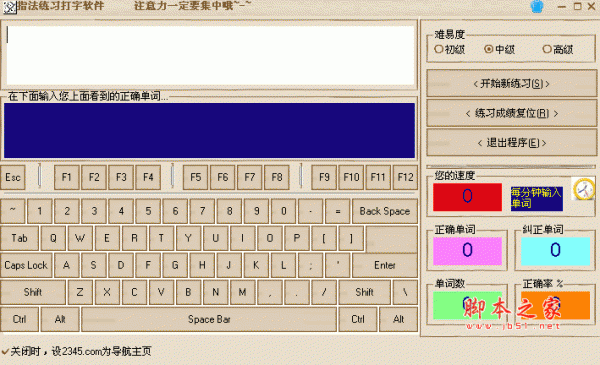Click the A key
This screenshot has height=365, width=600.
click(67, 265)
